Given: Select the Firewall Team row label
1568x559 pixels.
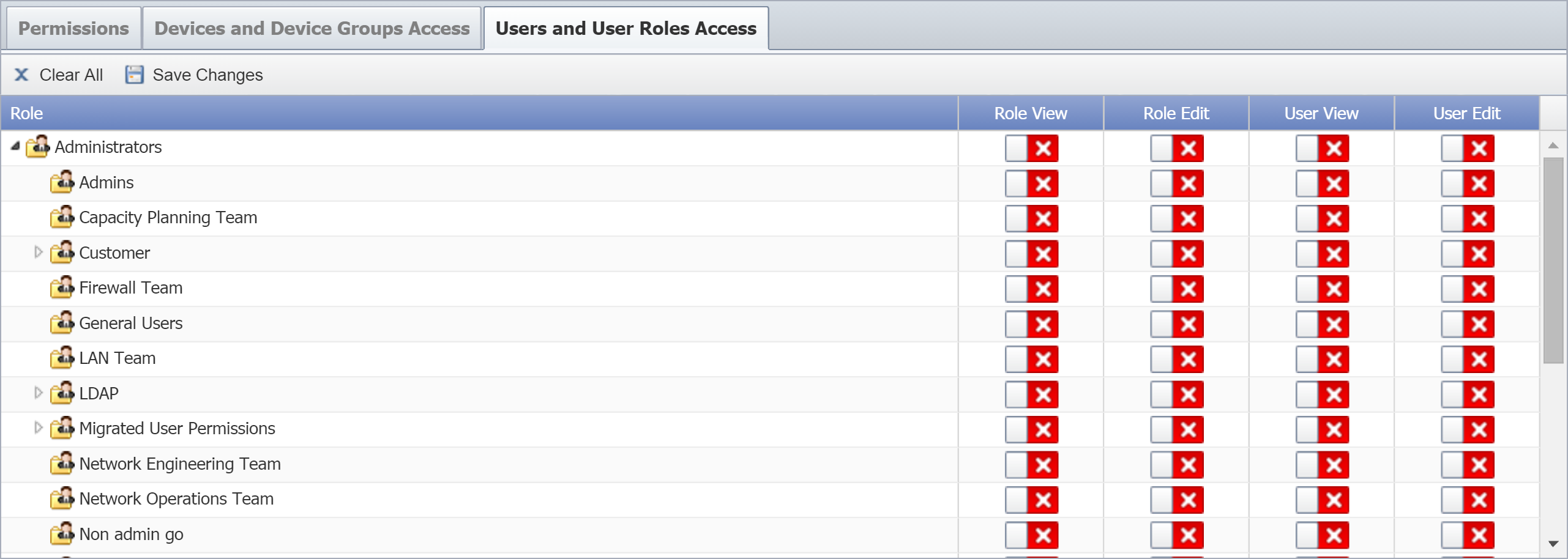Looking at the screenshot, I should coord(131,288).
